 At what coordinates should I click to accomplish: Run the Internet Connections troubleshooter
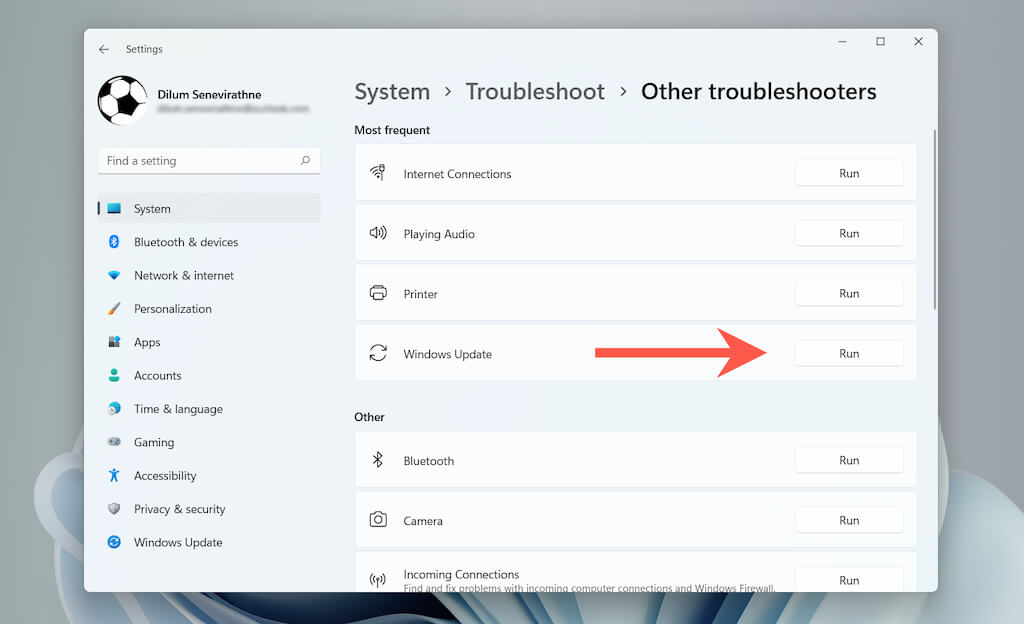849,173
